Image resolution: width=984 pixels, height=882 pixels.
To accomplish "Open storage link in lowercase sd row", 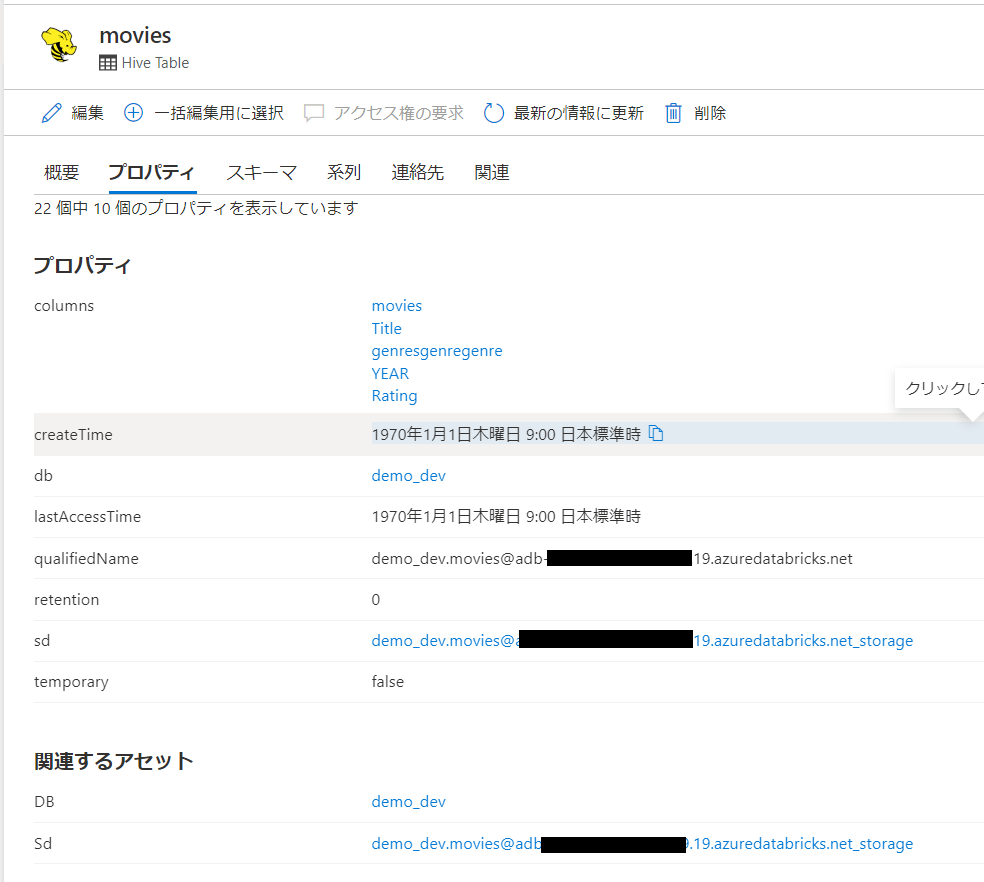I will click(x=642, y=641).
